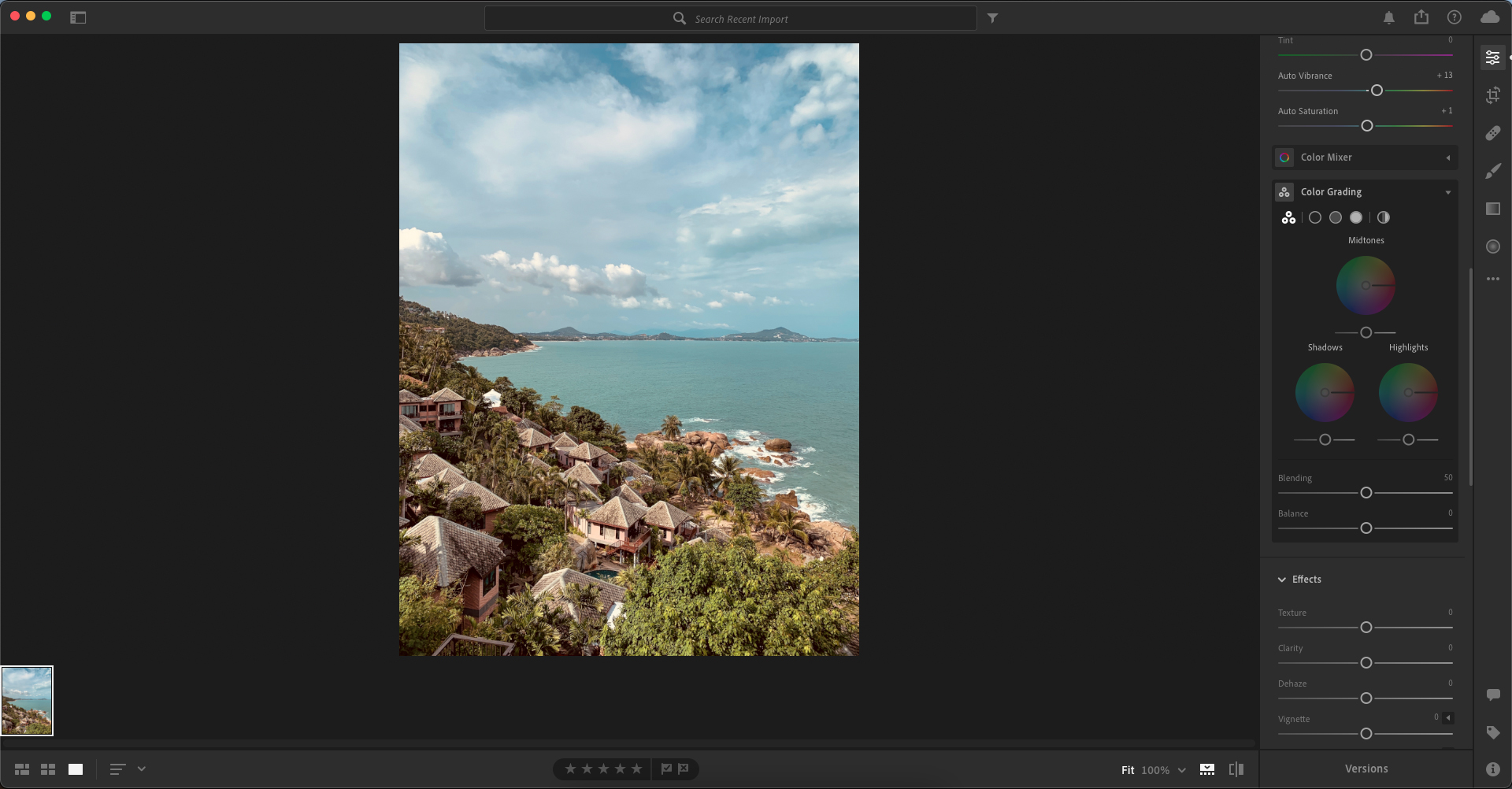This screenshot has height=789, width=1512.
Task: Select the 3-way color wheels view
Action: pos(1288,217)
